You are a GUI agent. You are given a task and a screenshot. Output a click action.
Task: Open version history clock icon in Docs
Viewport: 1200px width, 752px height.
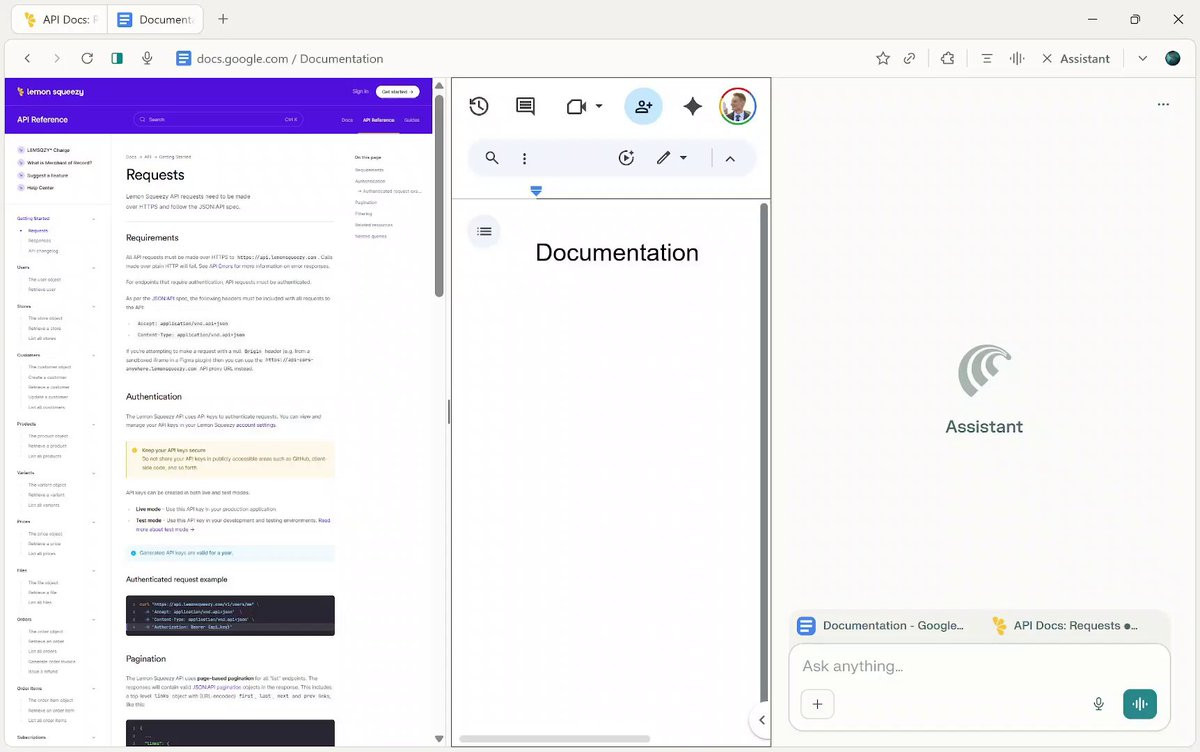click(479, 106)
